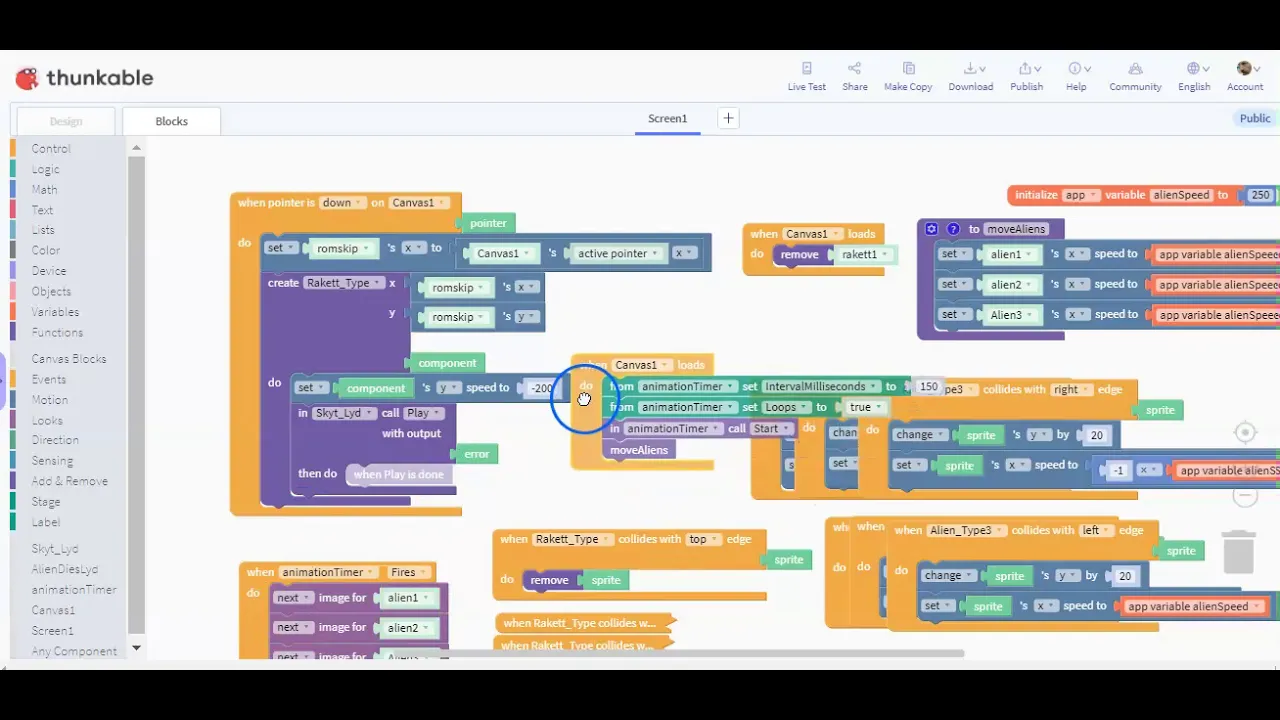Image resolution: width=1280 pixels, height=720 pixels.
Task: Click the gear icon on the moveAliens function
Action: pyautogui.click(x=931, y=229)
